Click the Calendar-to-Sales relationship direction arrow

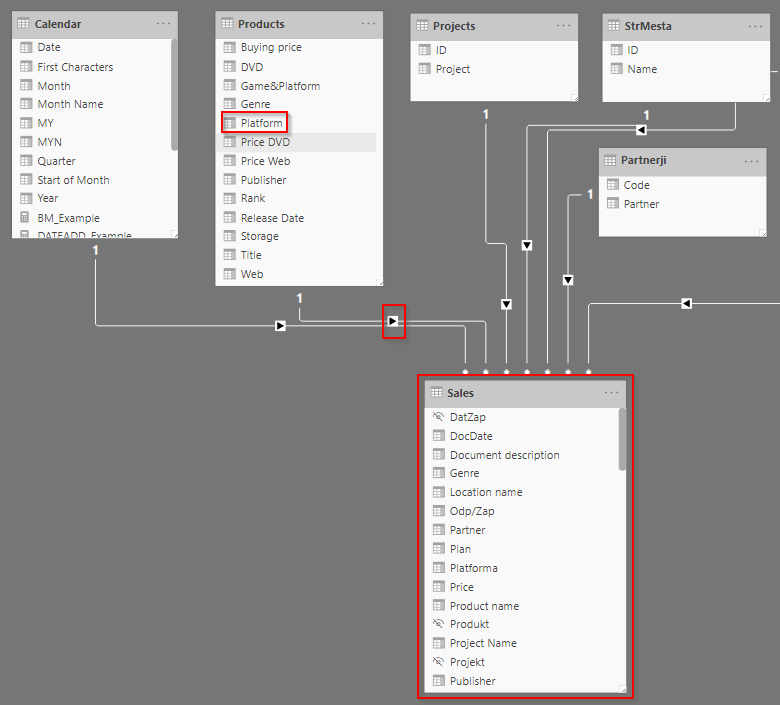point(280,325)
